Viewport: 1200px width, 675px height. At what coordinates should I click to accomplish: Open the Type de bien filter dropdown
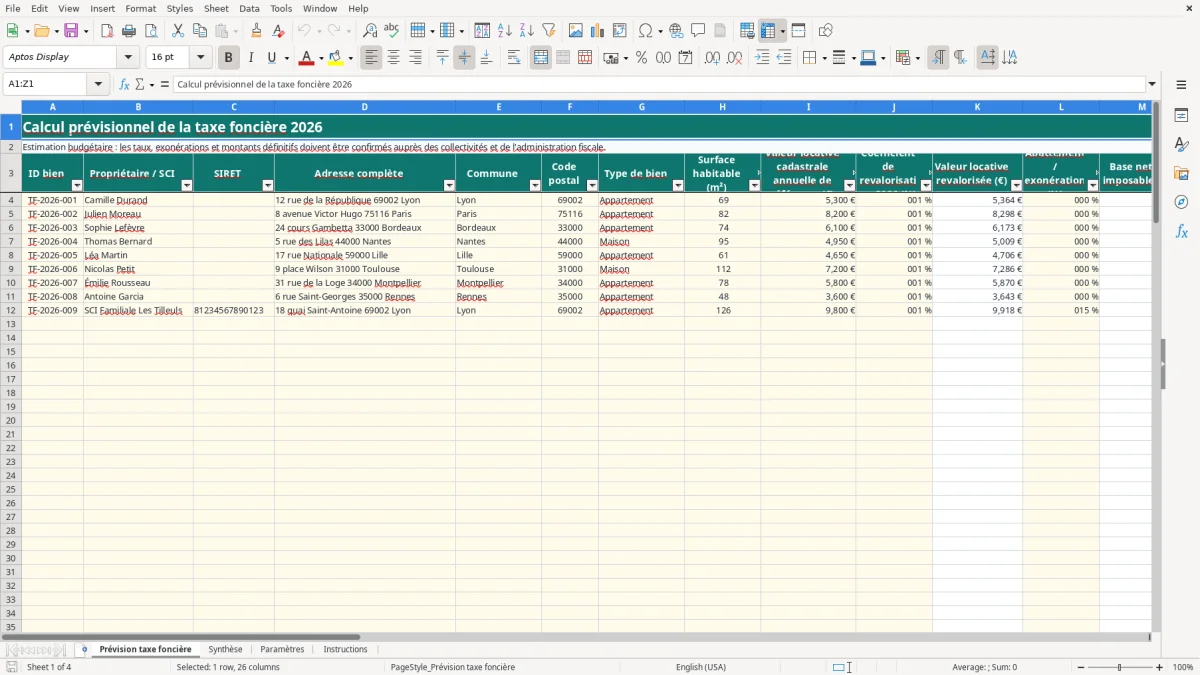coord(678,185)
